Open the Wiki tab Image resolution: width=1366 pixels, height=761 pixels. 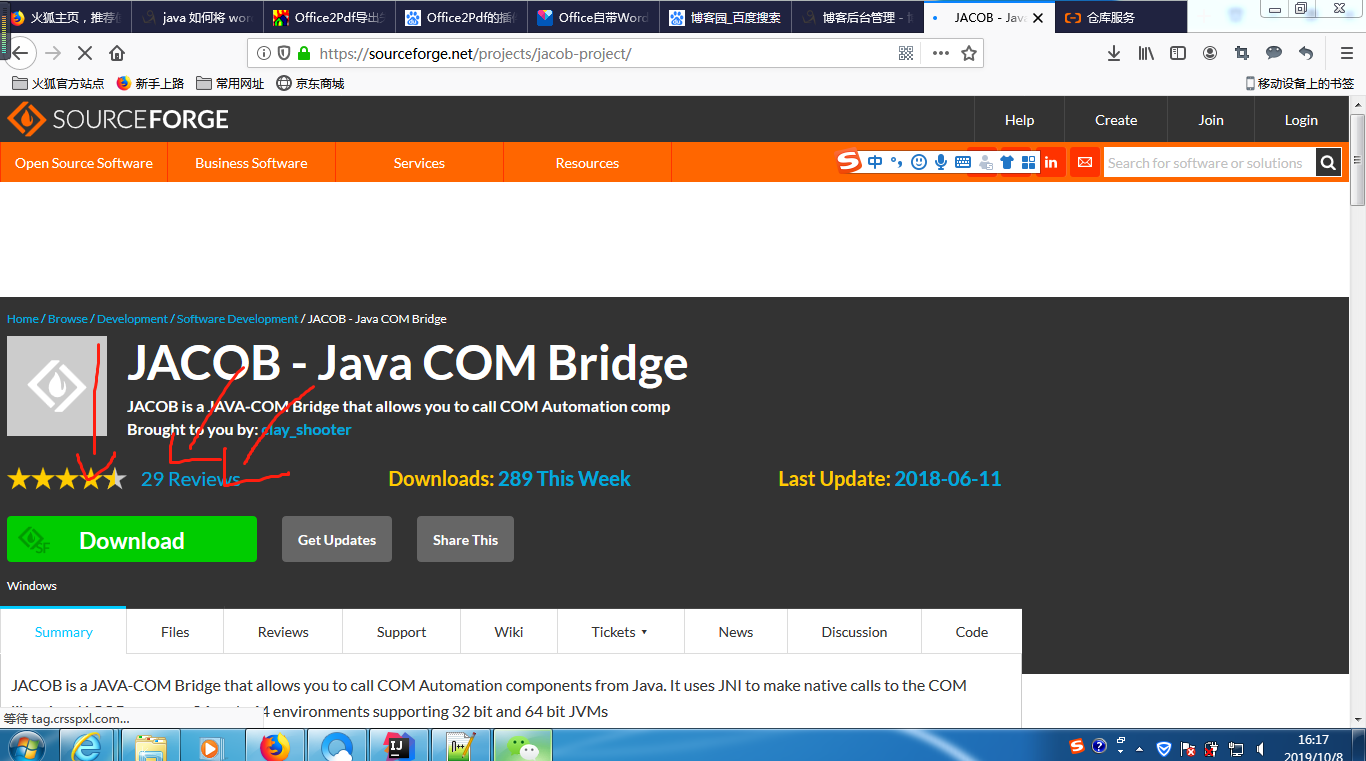(x=509, y=632)
